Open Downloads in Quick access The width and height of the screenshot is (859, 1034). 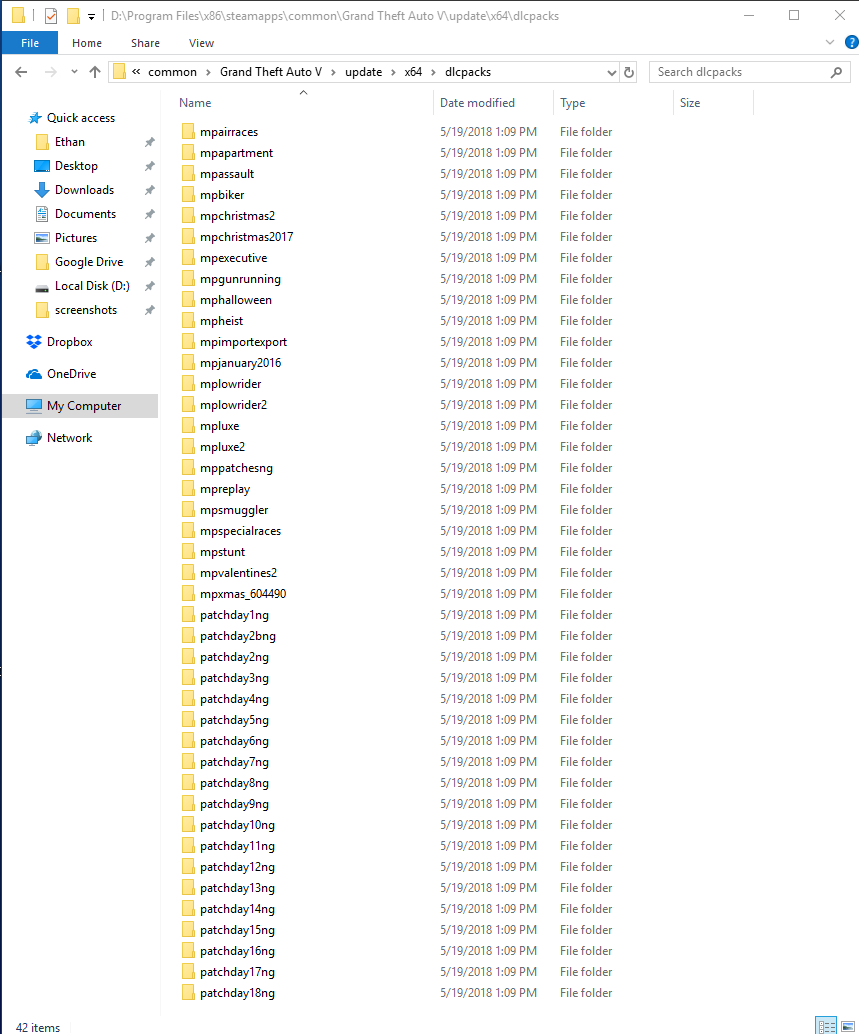[84, 190]
